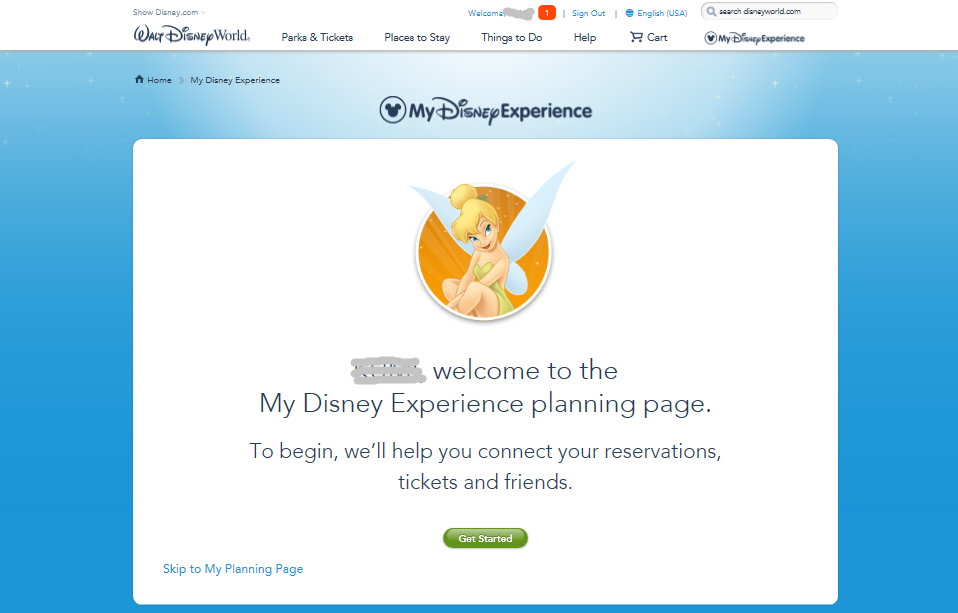Image resolution: width=958 pixels, height=613 pixels.
Task: Click the Welcome user name link
Action: (500, 13)
